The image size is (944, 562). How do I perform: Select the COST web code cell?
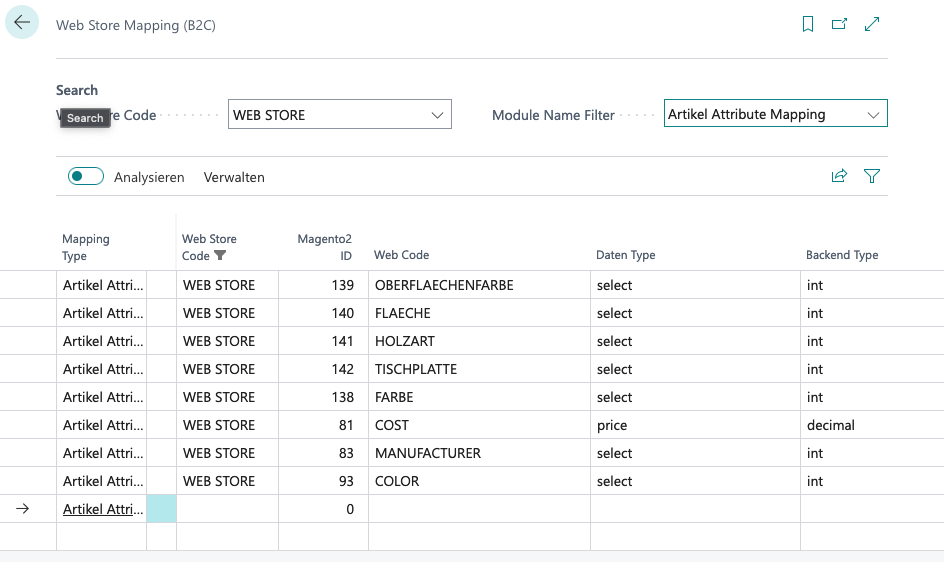click(479, 425)
